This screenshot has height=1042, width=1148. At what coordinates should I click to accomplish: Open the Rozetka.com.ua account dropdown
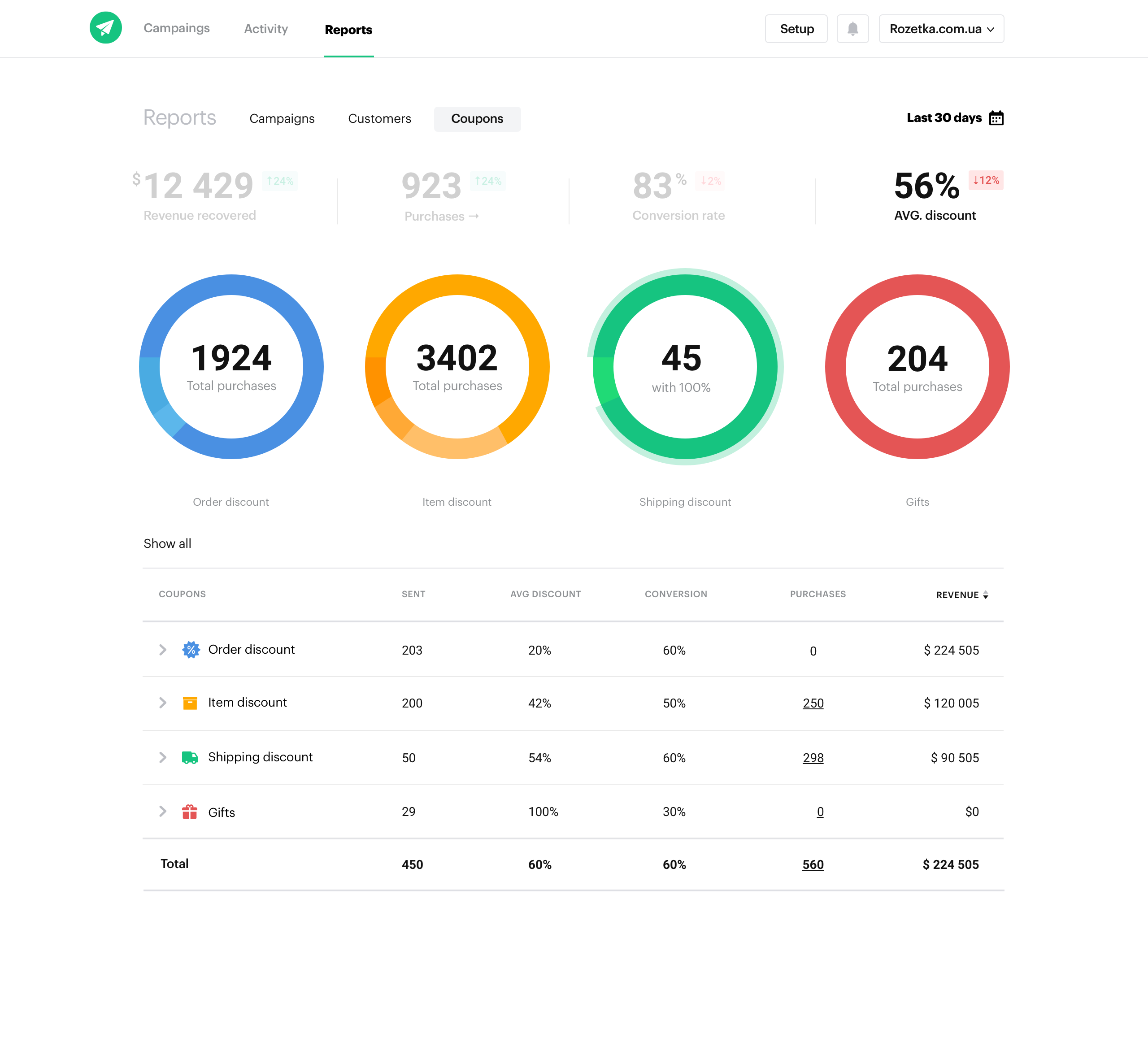click(x=941, y=29)
